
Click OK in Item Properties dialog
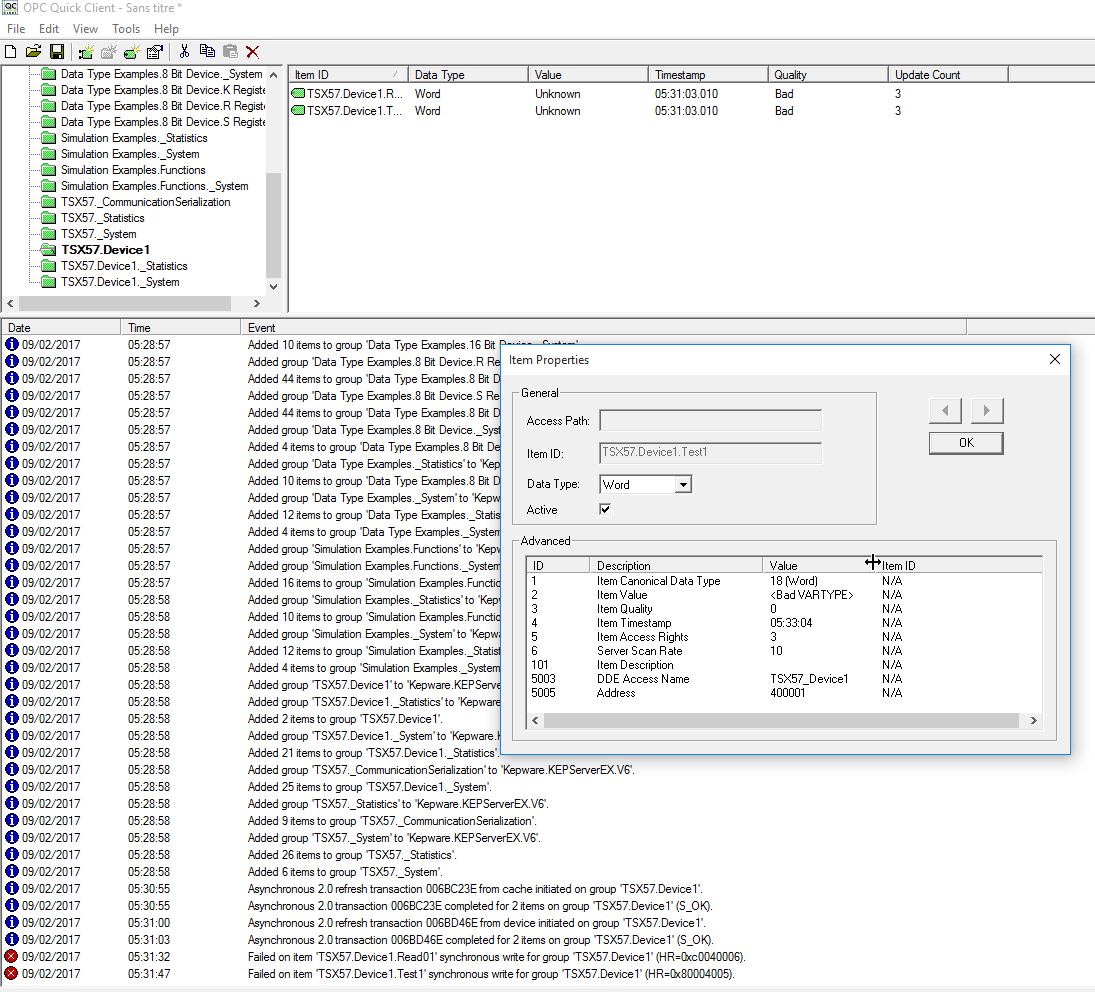(965, 443)
